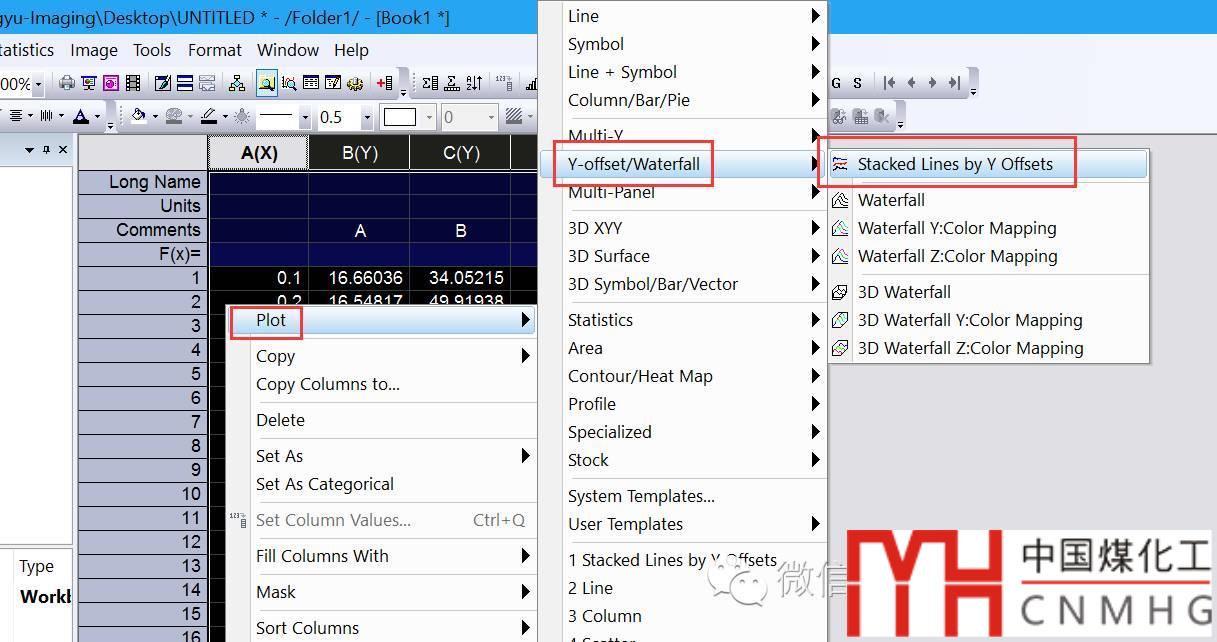The width and height of the screenshot is (1217, 642).
Task: Click the highlighted magnifier preview icon
Action: tap(267, 83)
